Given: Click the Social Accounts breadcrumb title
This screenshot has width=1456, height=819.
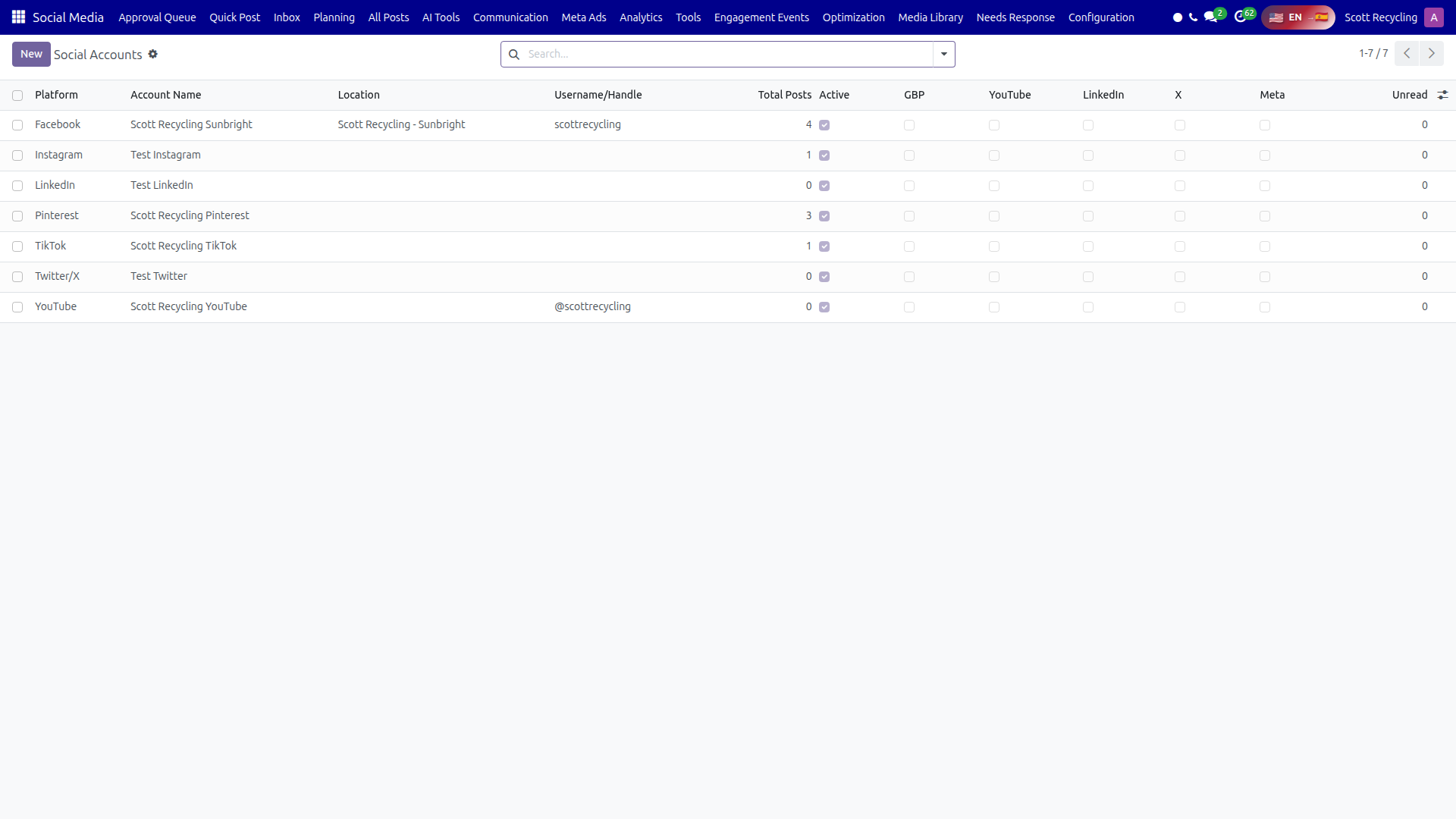Looking at the screenshot, I should point(98,55).
